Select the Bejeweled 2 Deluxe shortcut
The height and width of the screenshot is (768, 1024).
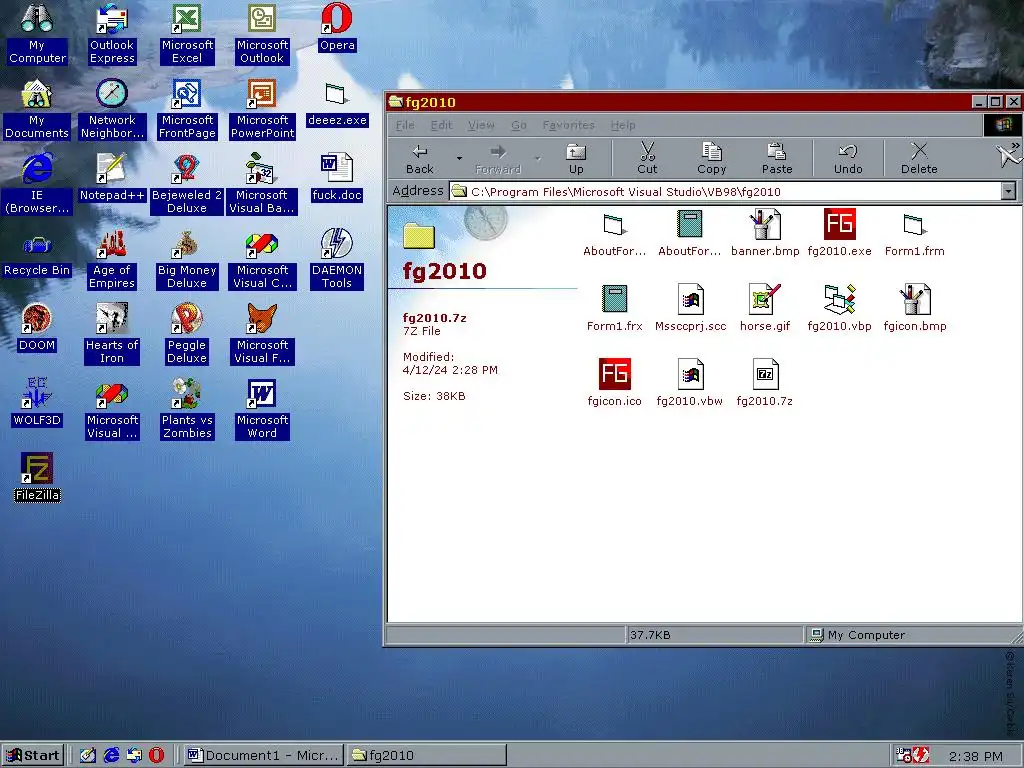tap(187, 184)
